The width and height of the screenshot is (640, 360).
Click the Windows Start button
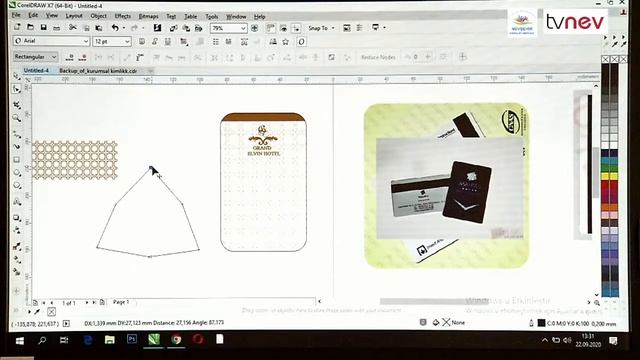coord(20,340)
